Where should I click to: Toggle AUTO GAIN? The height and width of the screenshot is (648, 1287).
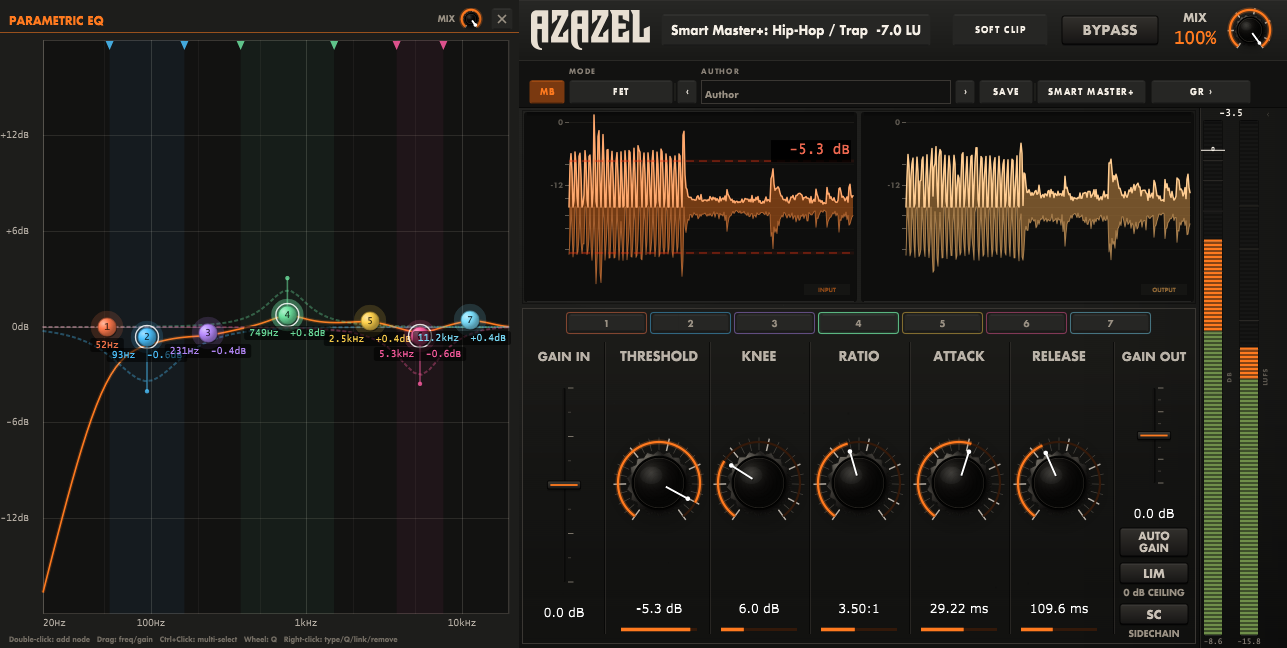tap(1153, 541)
